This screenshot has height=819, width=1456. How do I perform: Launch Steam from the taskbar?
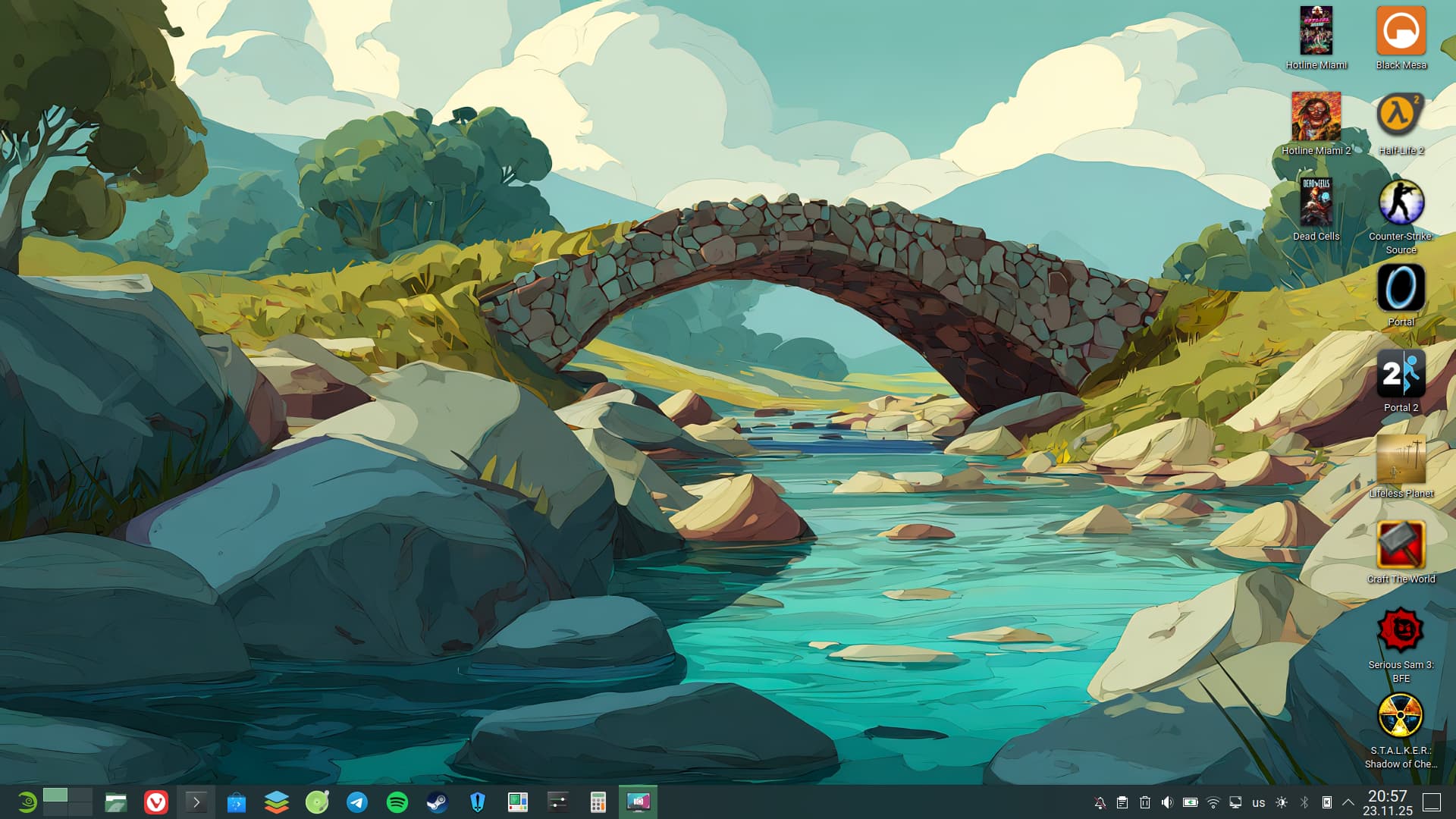click(x=438, y=802)
